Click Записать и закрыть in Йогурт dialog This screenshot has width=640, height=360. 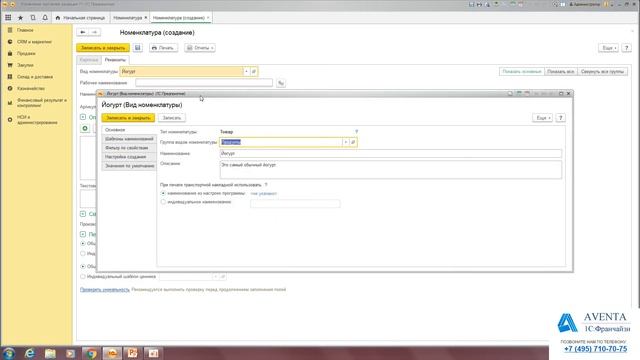point(128,118)
